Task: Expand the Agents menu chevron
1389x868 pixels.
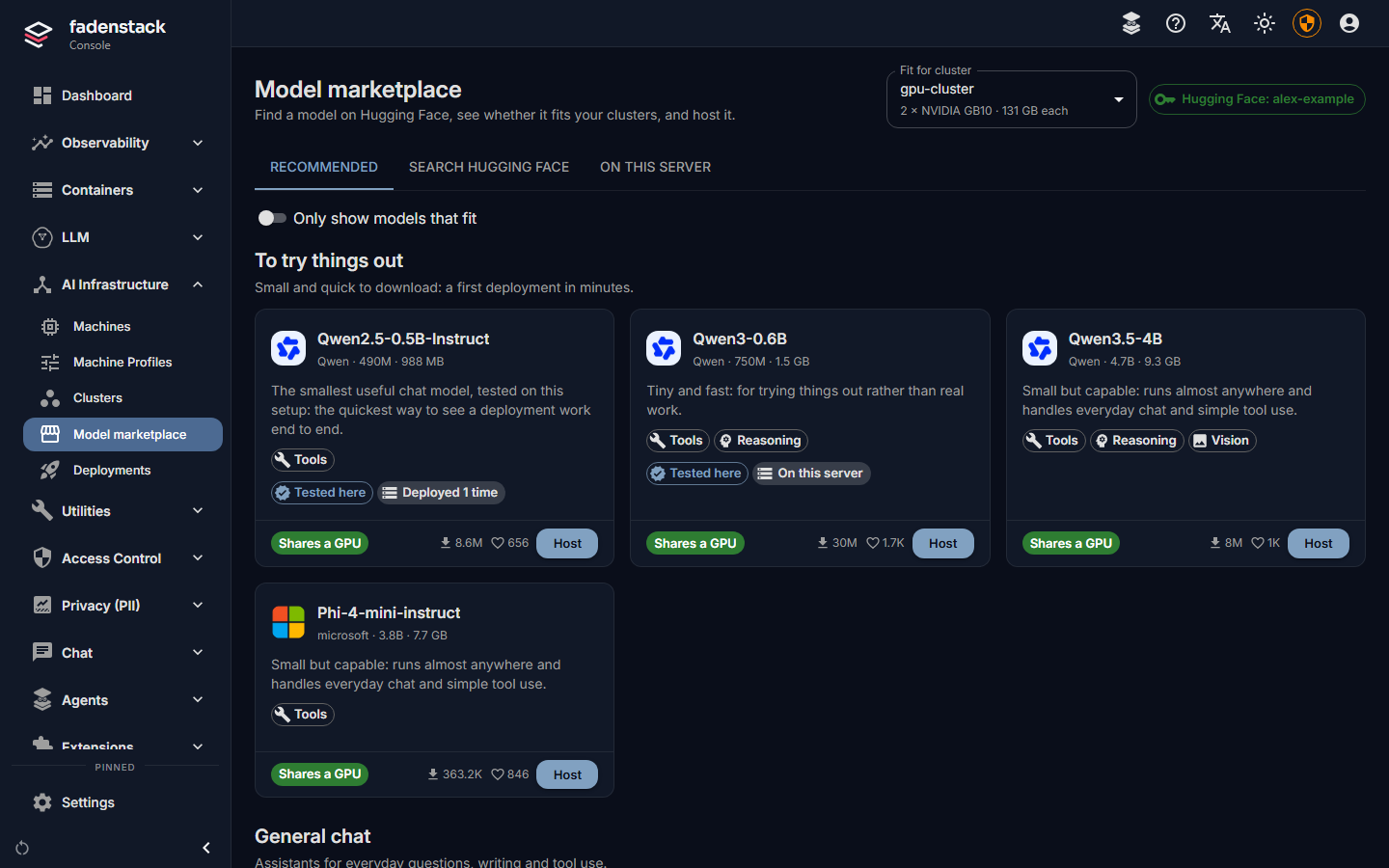Action: (x=198, y=700)
